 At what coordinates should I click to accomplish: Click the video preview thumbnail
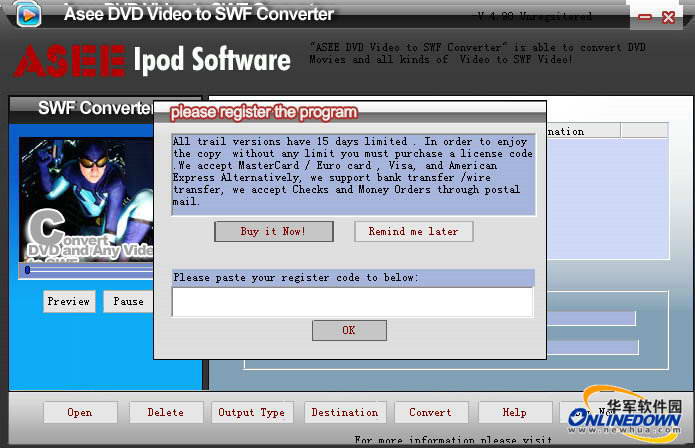tap(87, 199)
